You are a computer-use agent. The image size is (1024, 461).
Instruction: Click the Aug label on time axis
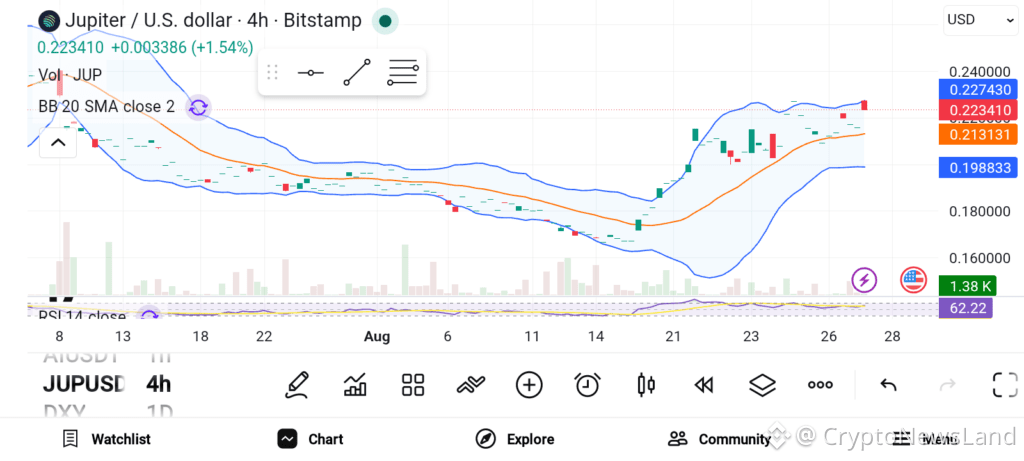pyautogui.click(x=377, y=337)
